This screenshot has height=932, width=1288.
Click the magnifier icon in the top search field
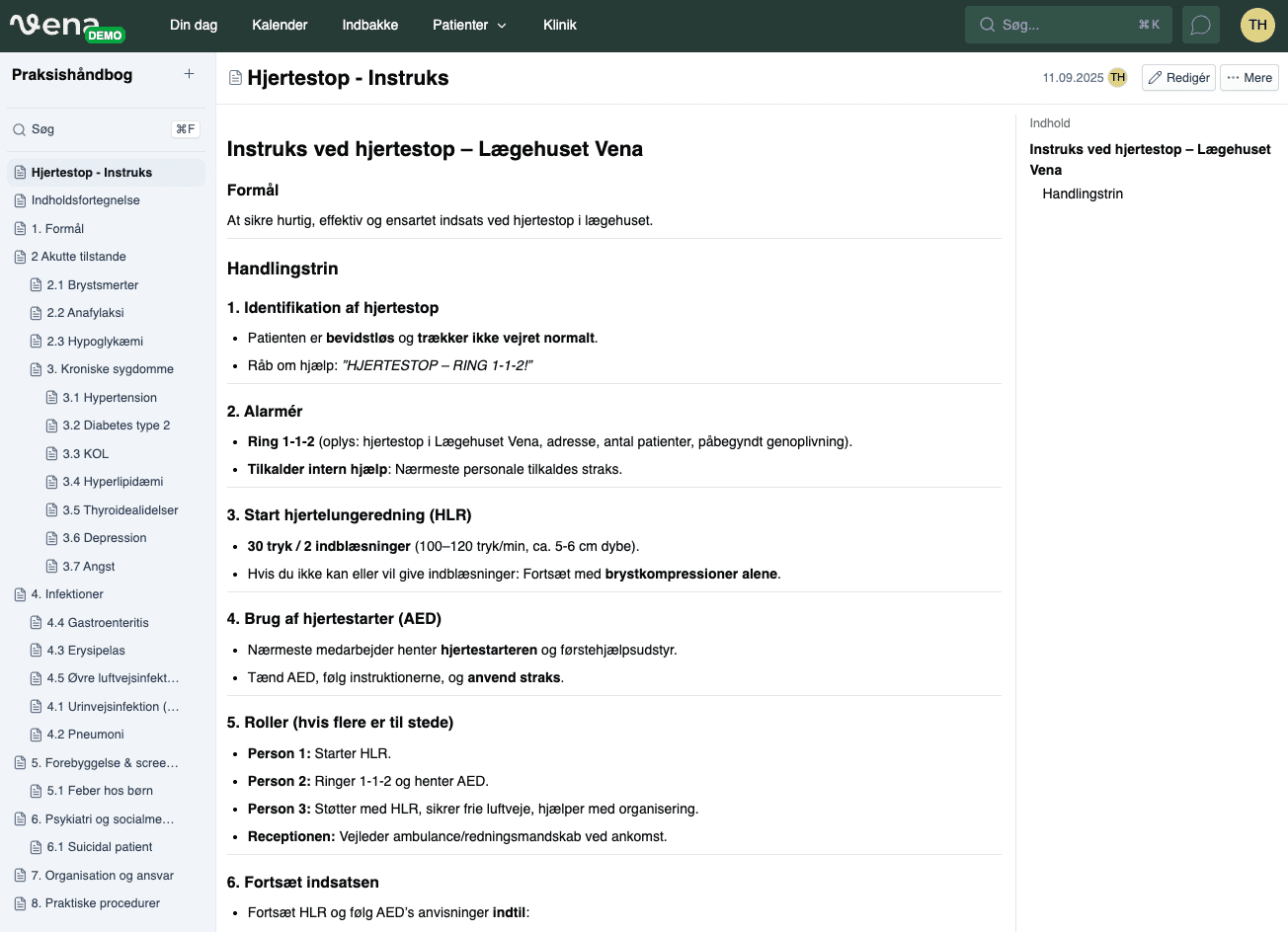click(988, 24)
